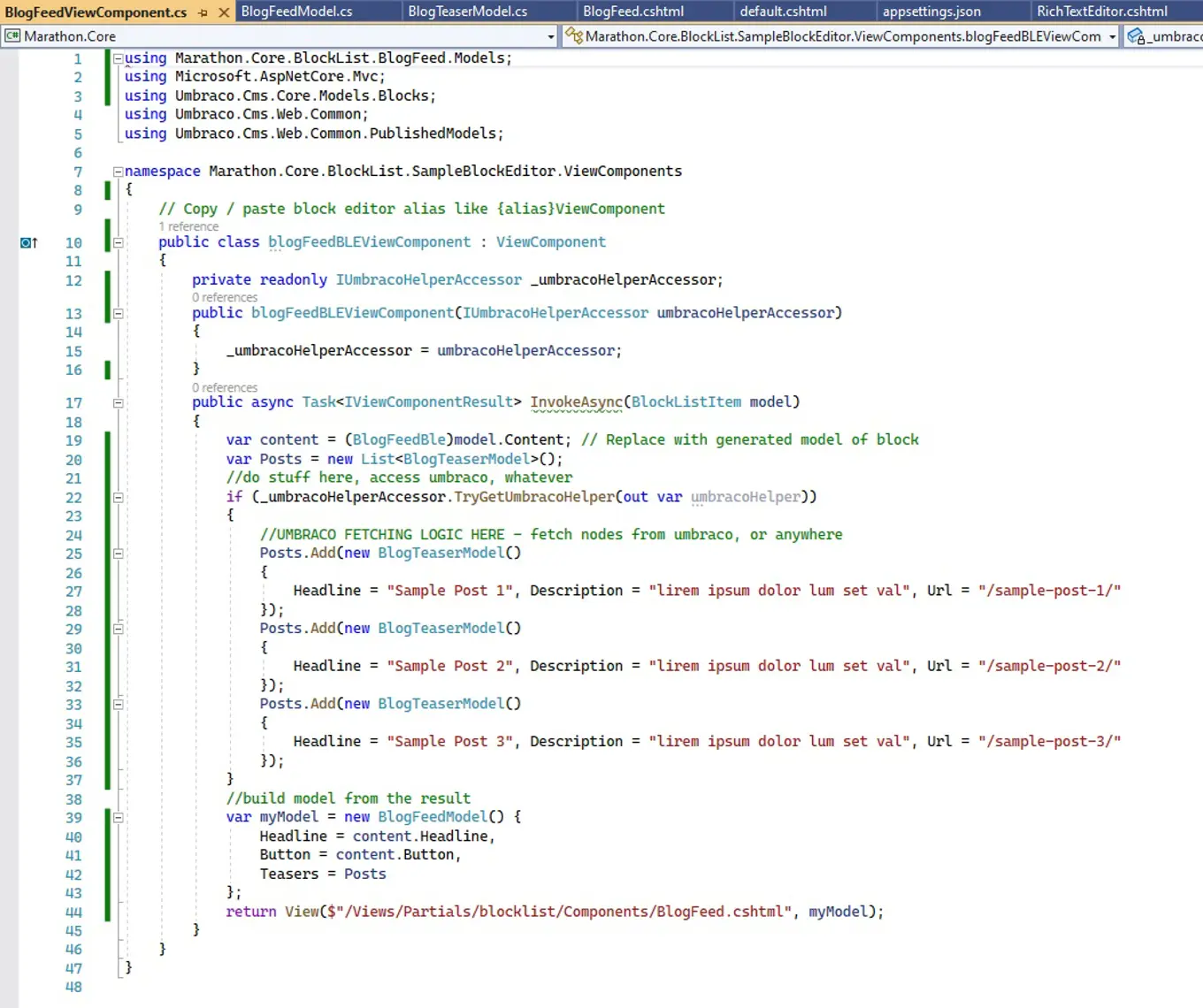Switch to the BlogFeedModel.cs tab
Image resolution: width=1203 pixels, height=1008 pixels.
(x=296, y=11)
